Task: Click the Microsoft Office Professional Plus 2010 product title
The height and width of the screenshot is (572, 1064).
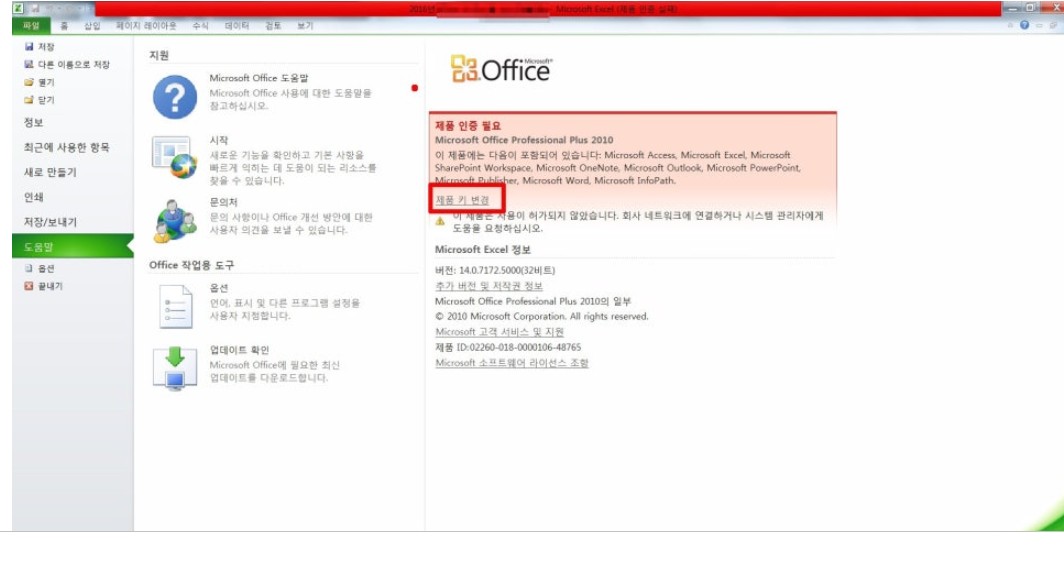Action: (524, 140)
